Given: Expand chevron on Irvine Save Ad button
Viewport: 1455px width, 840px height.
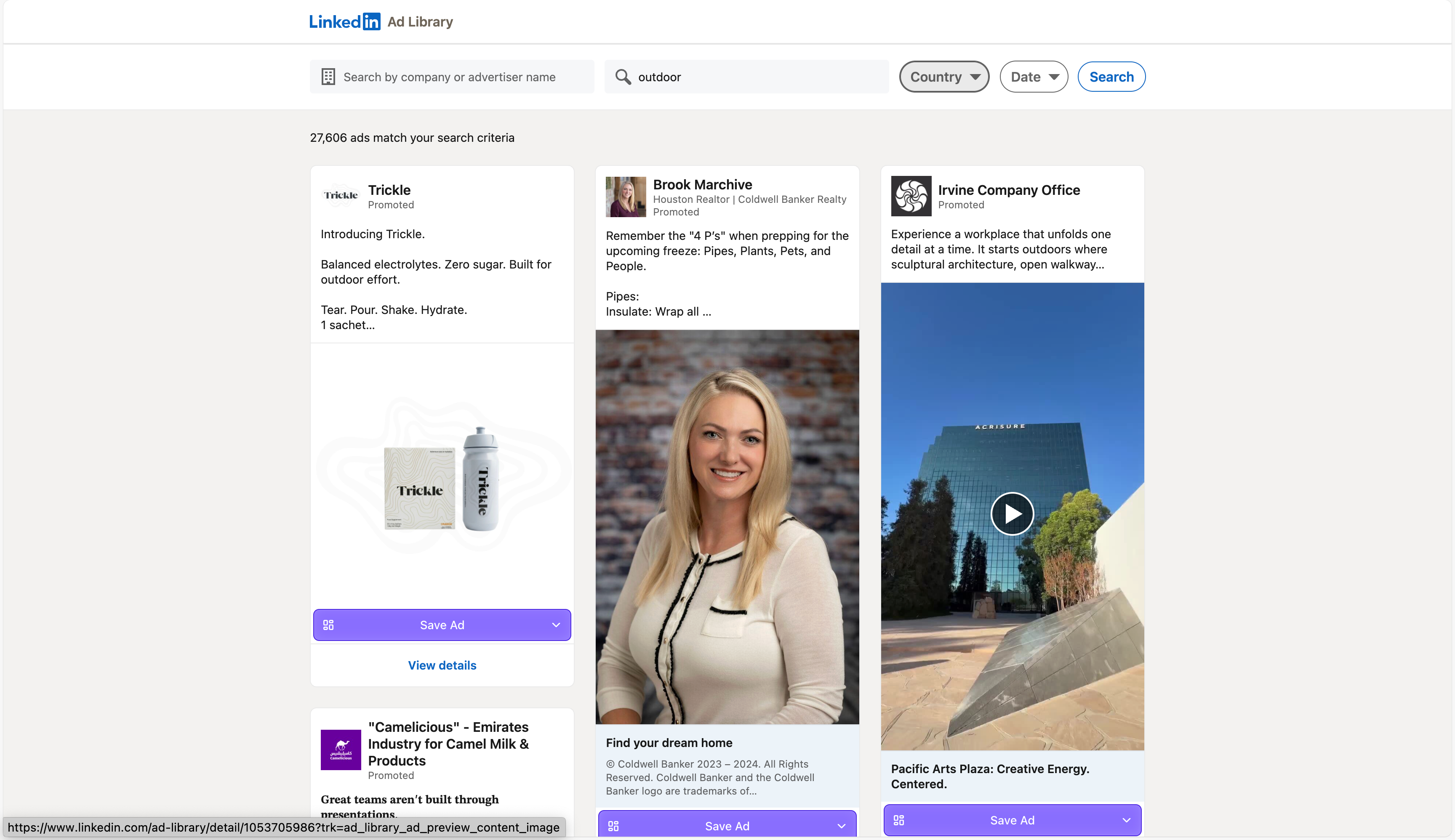Looking at the screenshot, I should click(1126, 820).
